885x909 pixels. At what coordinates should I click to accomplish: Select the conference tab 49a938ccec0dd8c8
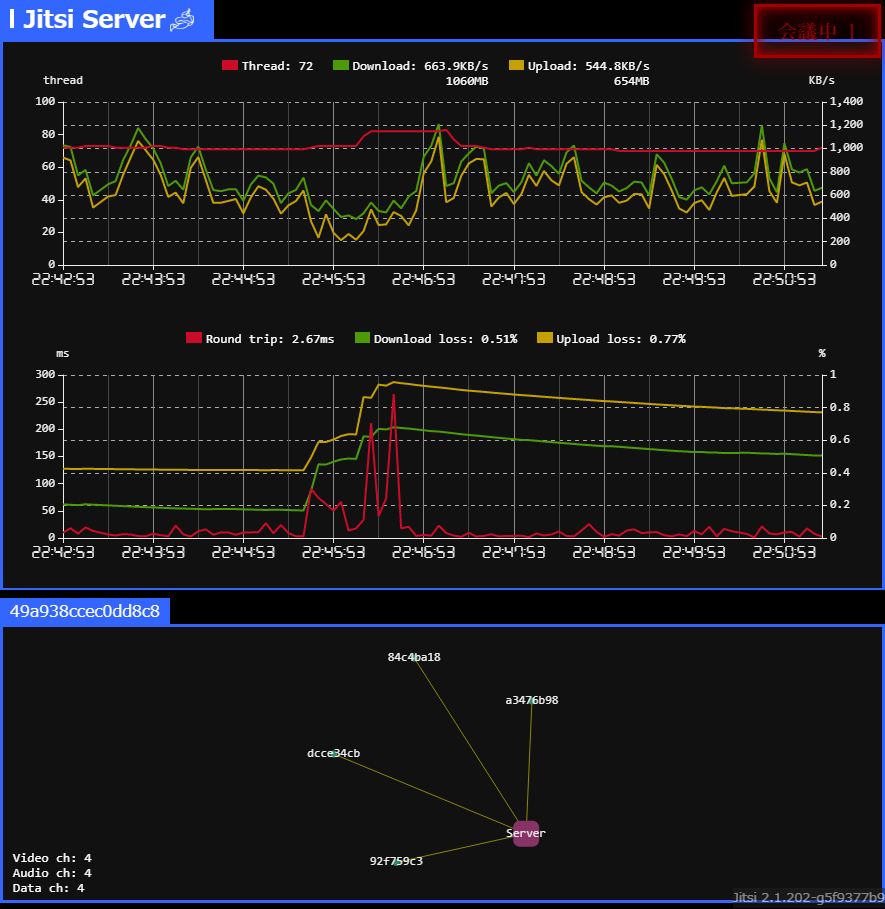tap(85, 612)
